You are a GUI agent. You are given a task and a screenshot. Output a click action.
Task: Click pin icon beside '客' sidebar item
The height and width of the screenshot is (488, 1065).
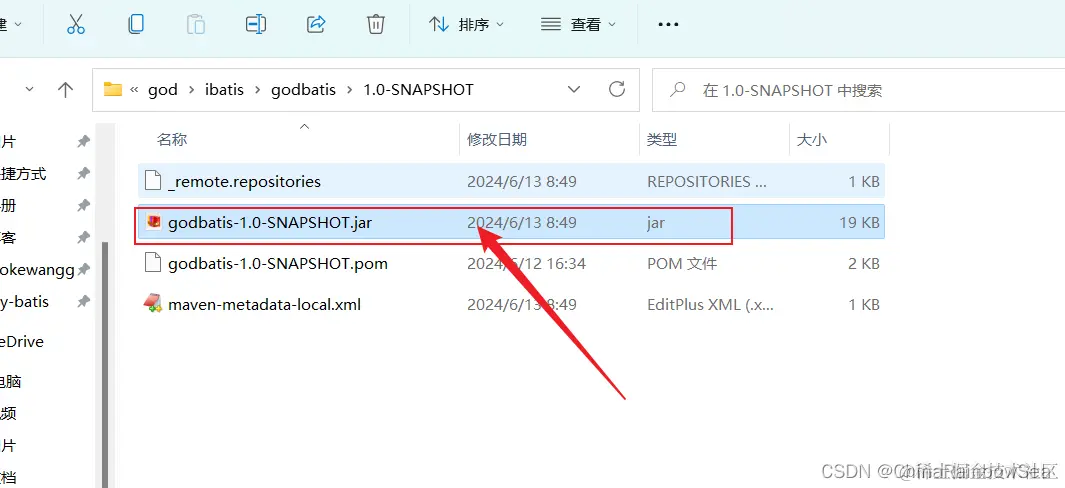coord(83,237)
